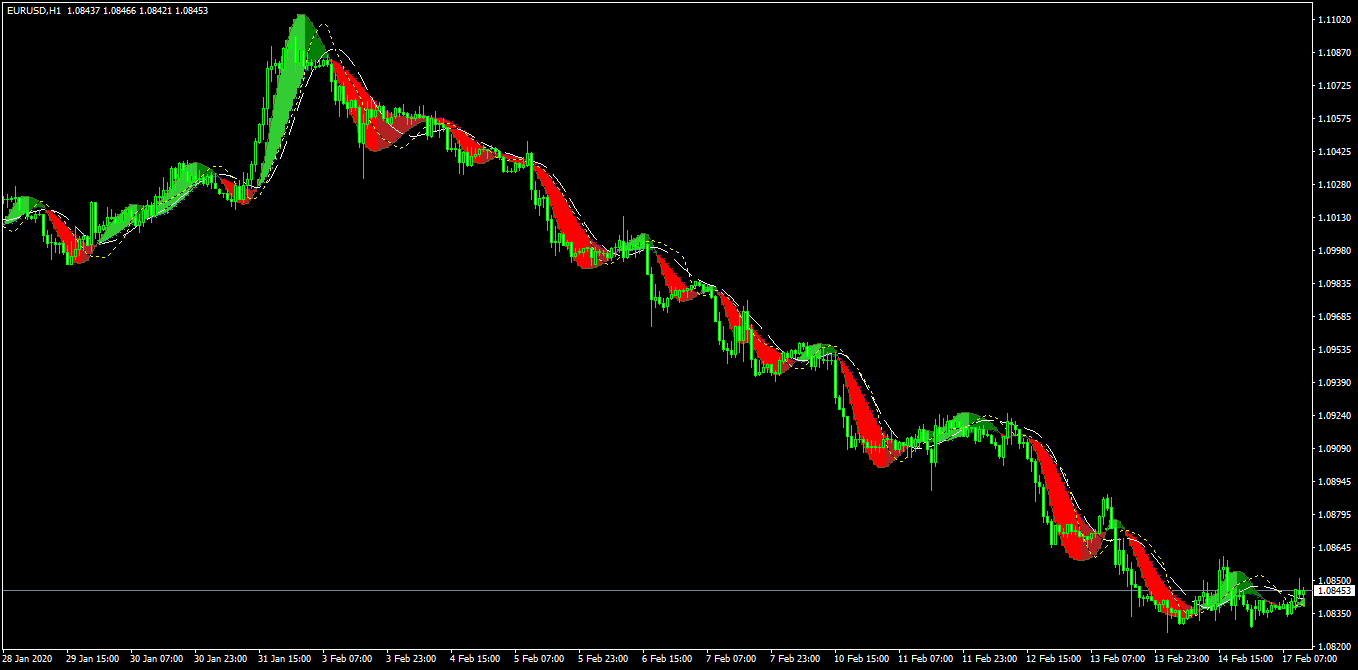Click the 7 Feb 23:00 time label

(x=797, y=660)
